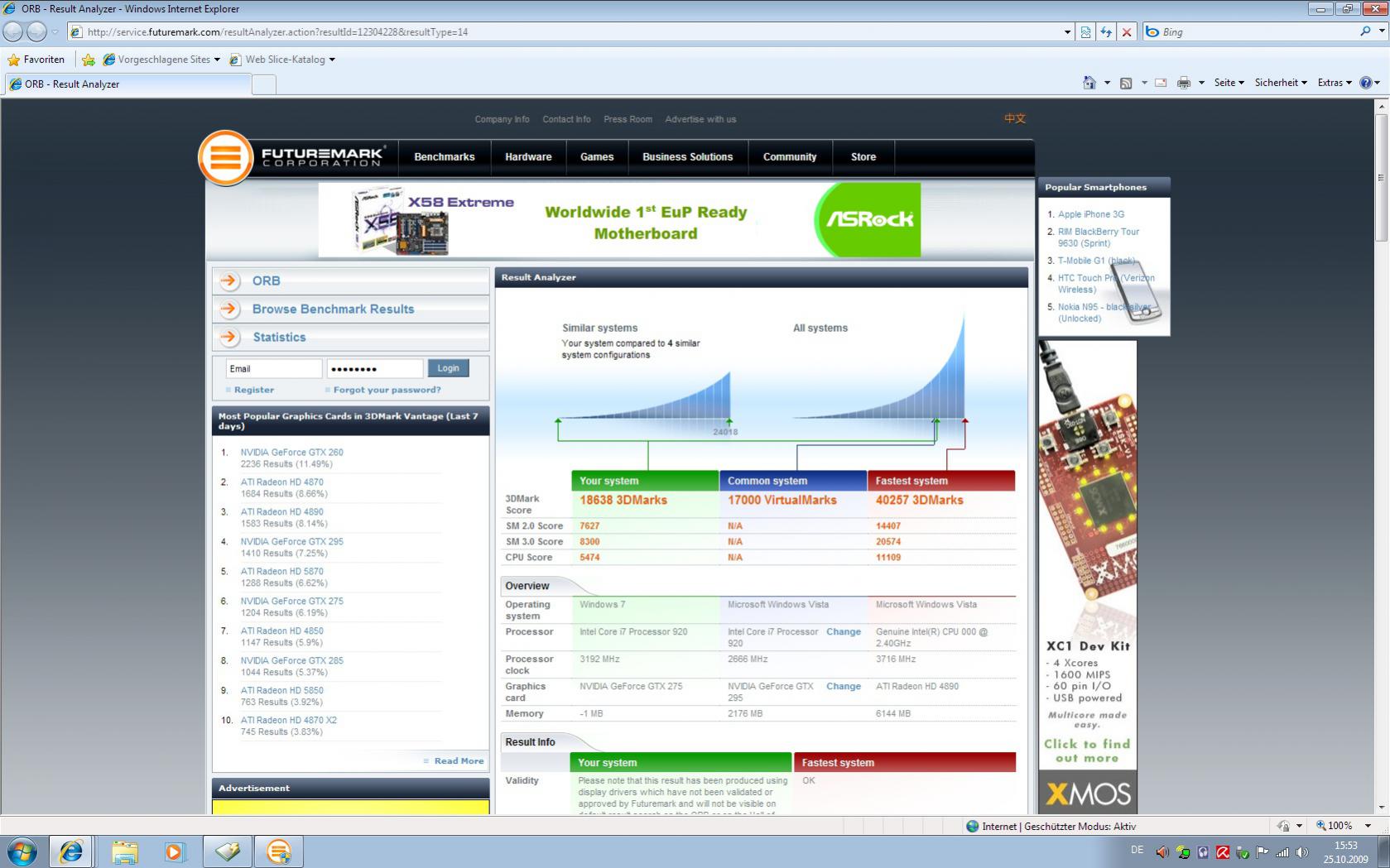Expand Web Slice-Katalog dropdown
Screen dimensions: 1390x868
click(332, 60)
